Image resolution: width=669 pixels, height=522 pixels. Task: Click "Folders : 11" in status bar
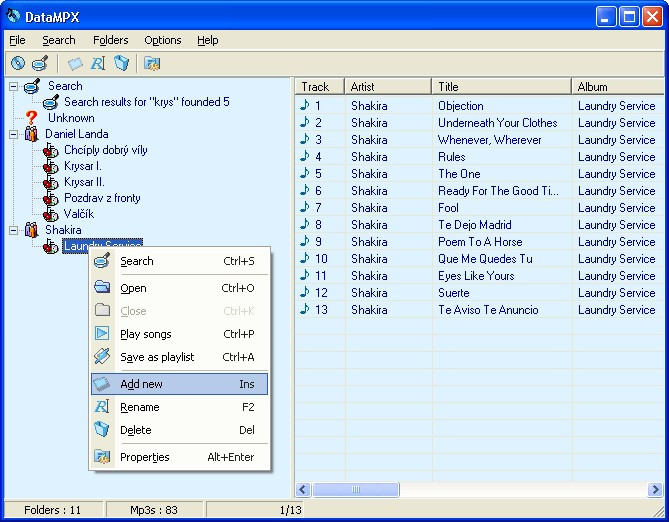(x=52, y=510)
